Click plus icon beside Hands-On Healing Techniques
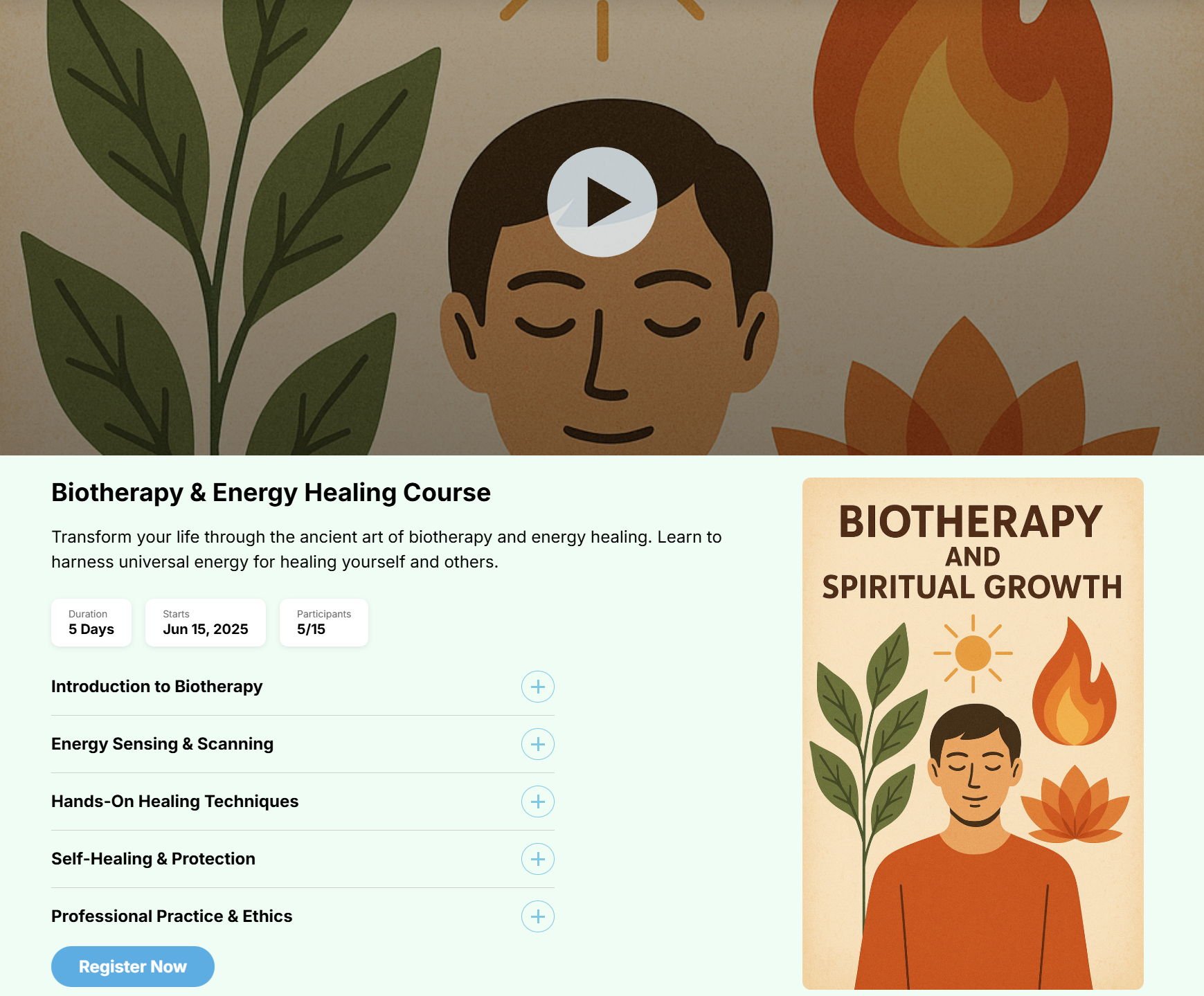 [x=538, y=802]
